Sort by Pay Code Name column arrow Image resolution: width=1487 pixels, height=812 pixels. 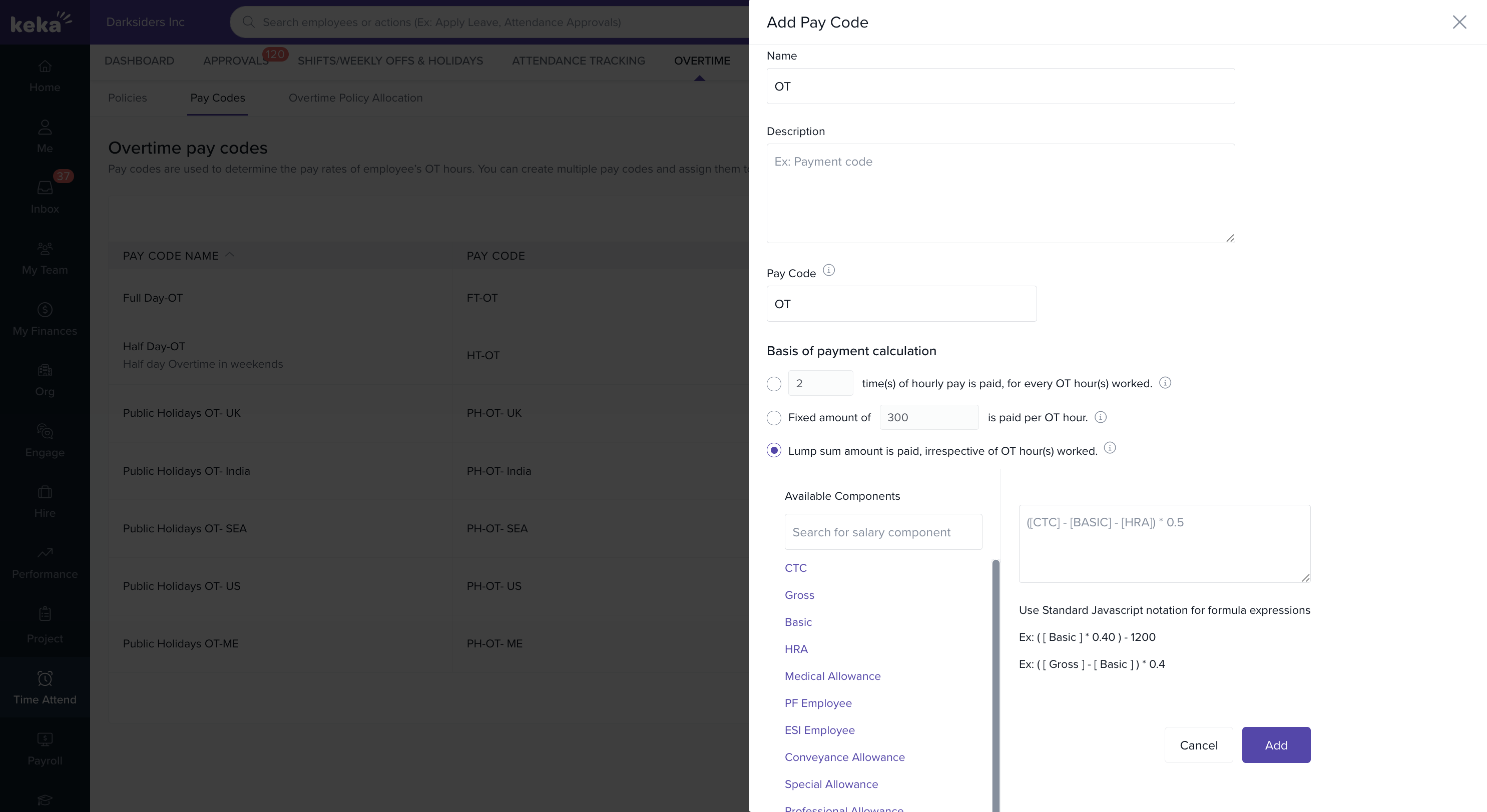tap(230, 255)
